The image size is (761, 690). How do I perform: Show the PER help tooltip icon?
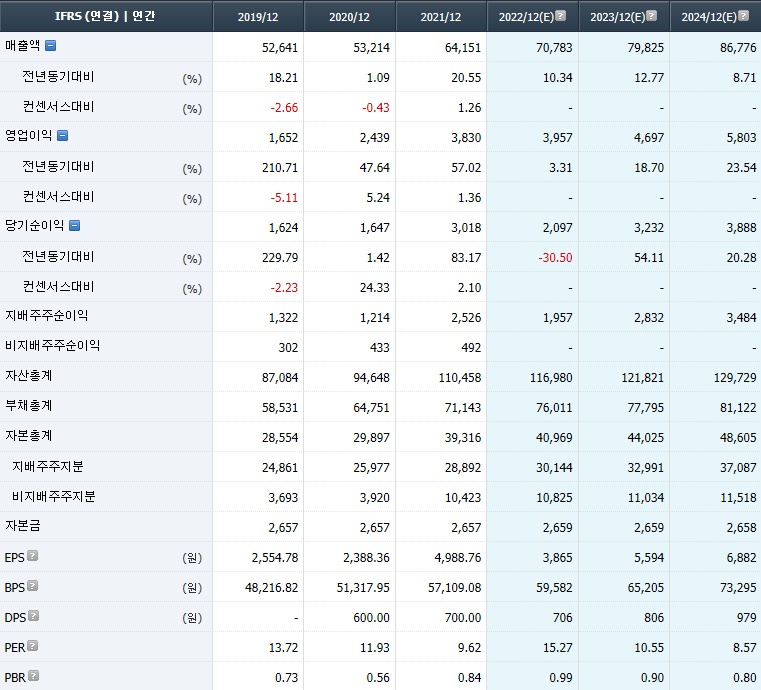33,646
